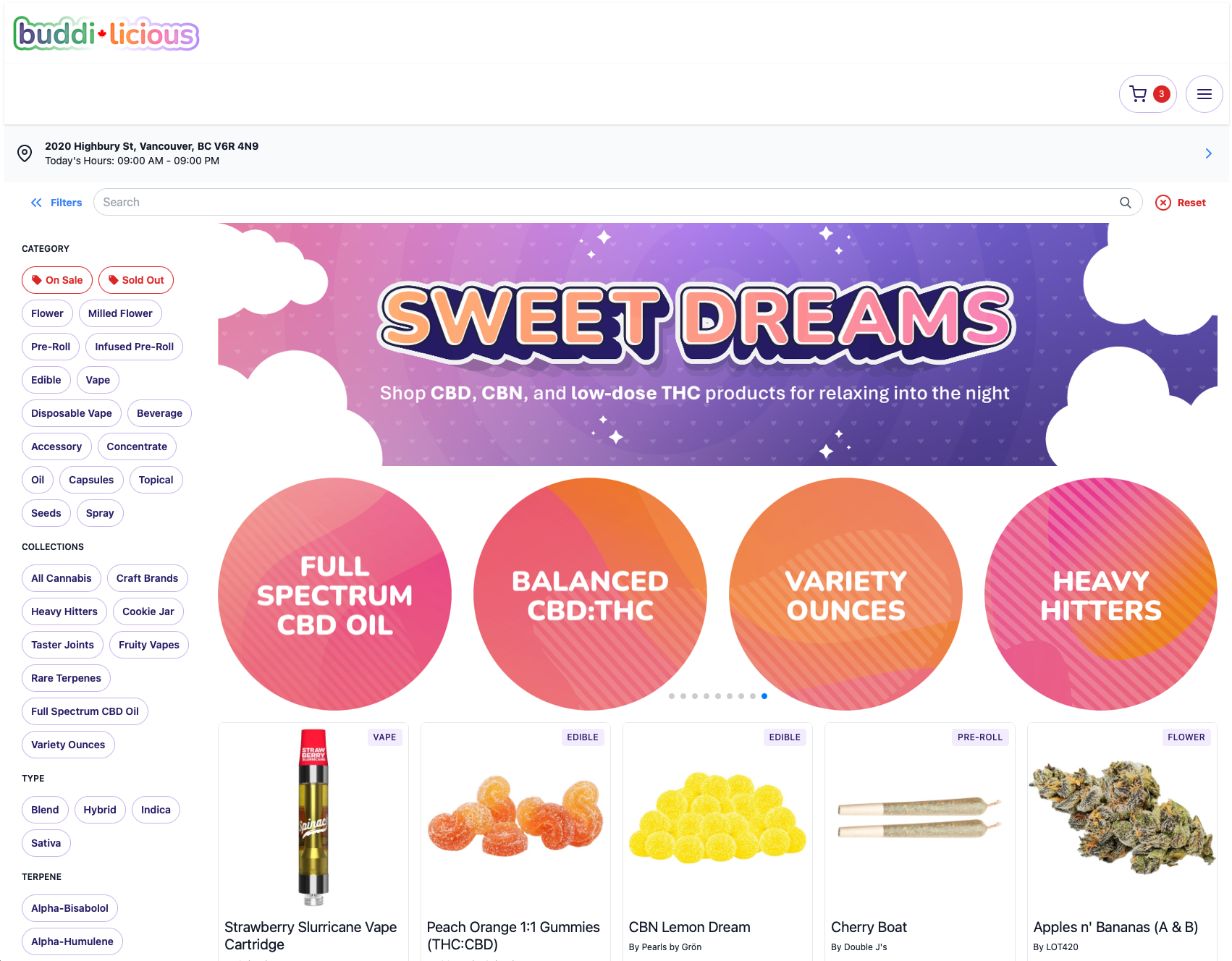The width and height of the screenshot is (1232, 961).
Task: Jump to the first carousel dot
Action: pyautogui.click(x=672, y=696)
